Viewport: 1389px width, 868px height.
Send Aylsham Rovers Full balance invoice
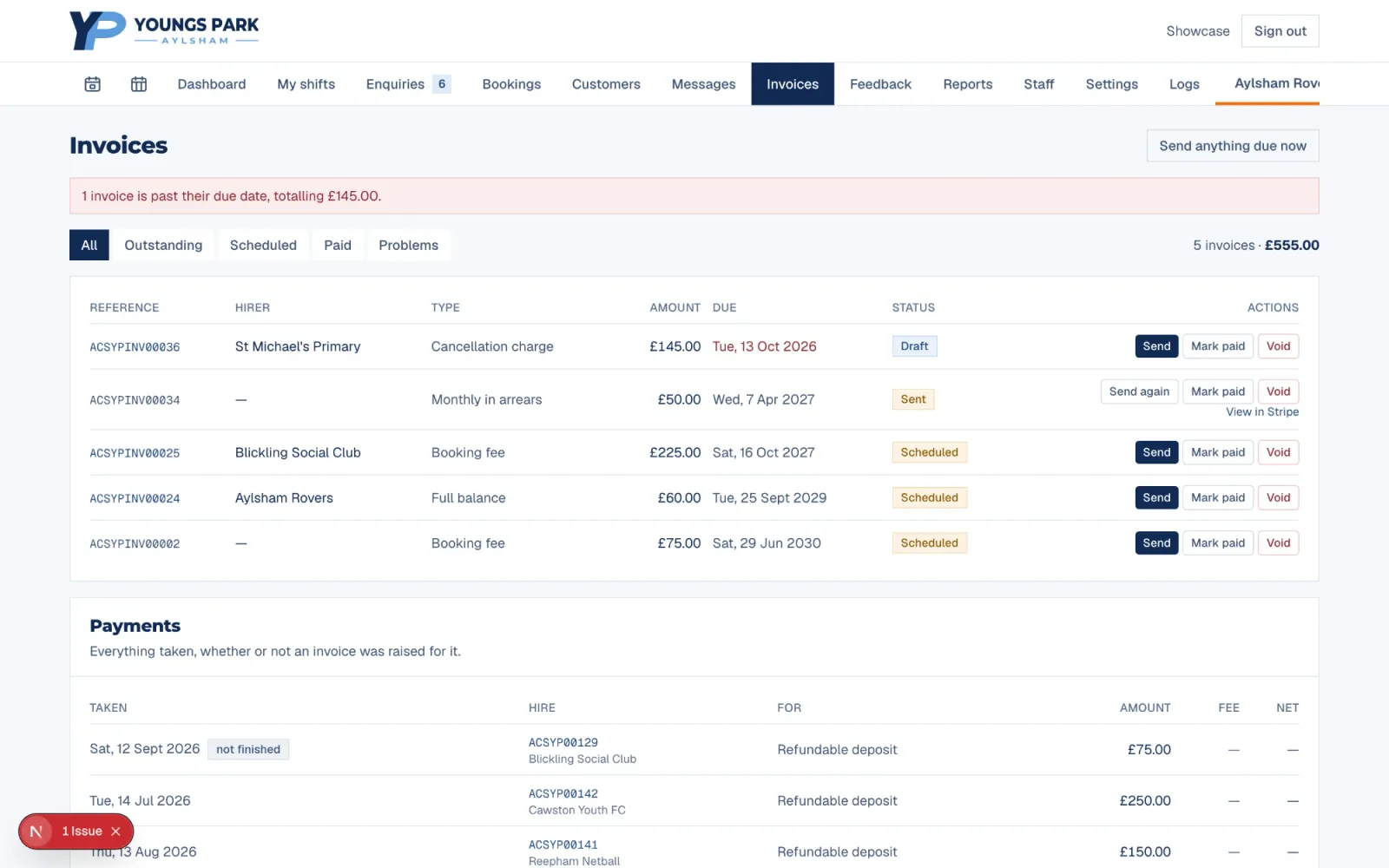[x=1156, y=497]
